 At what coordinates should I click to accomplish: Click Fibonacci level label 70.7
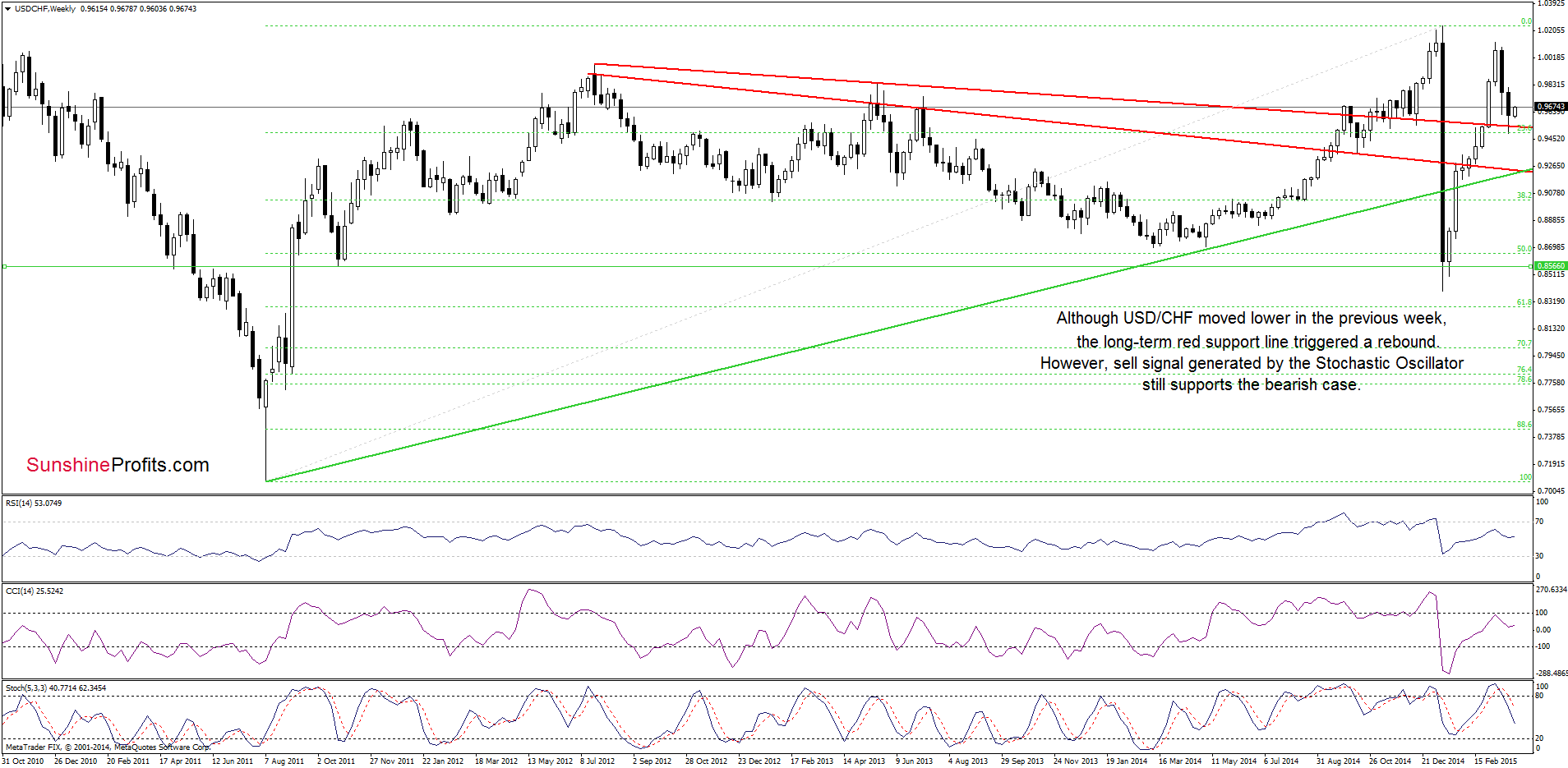coord(1524,343)
